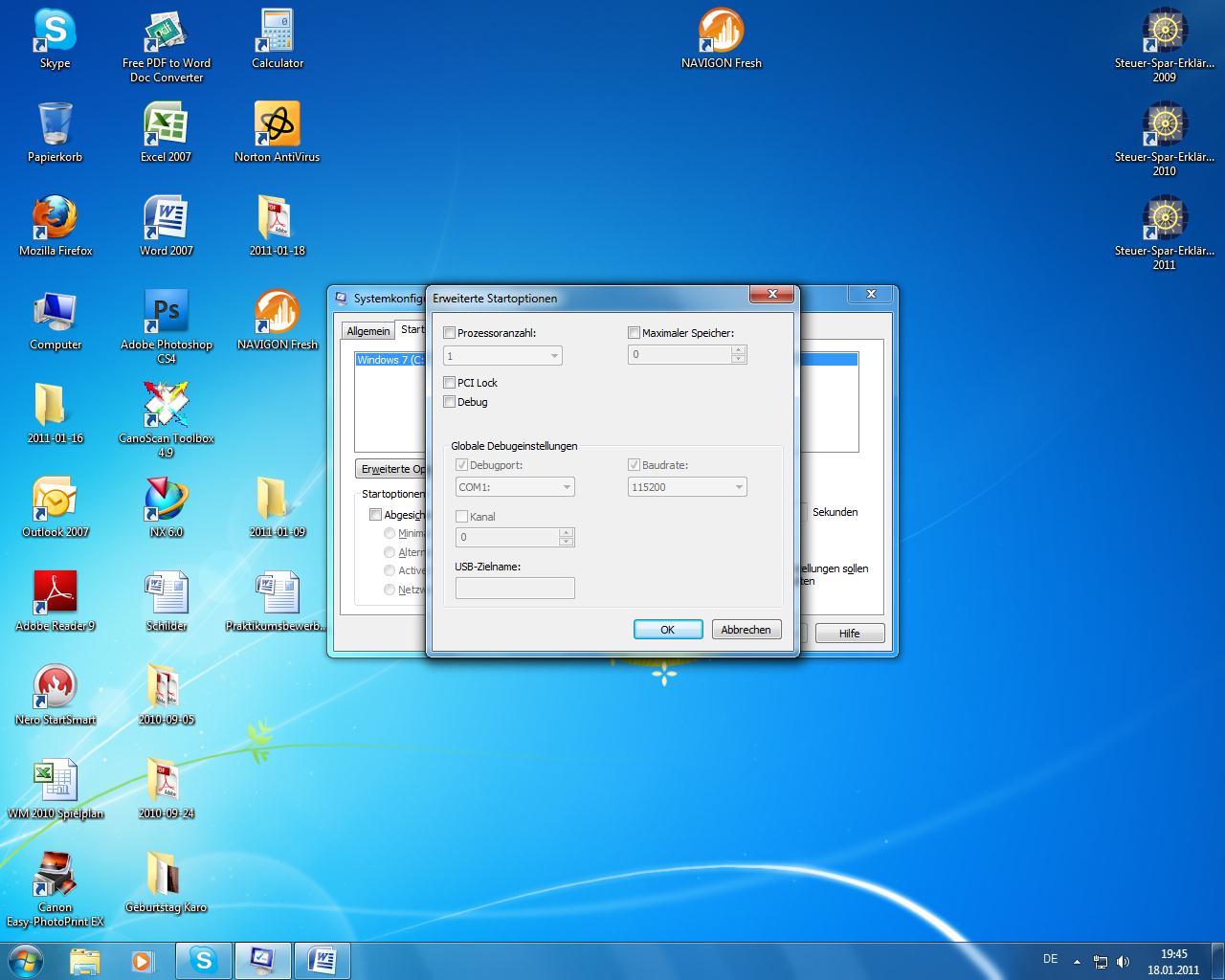This screenshot has height=980, width=1225.
Task: Open the 2011-01-16 folder
Action: point(56,413)
